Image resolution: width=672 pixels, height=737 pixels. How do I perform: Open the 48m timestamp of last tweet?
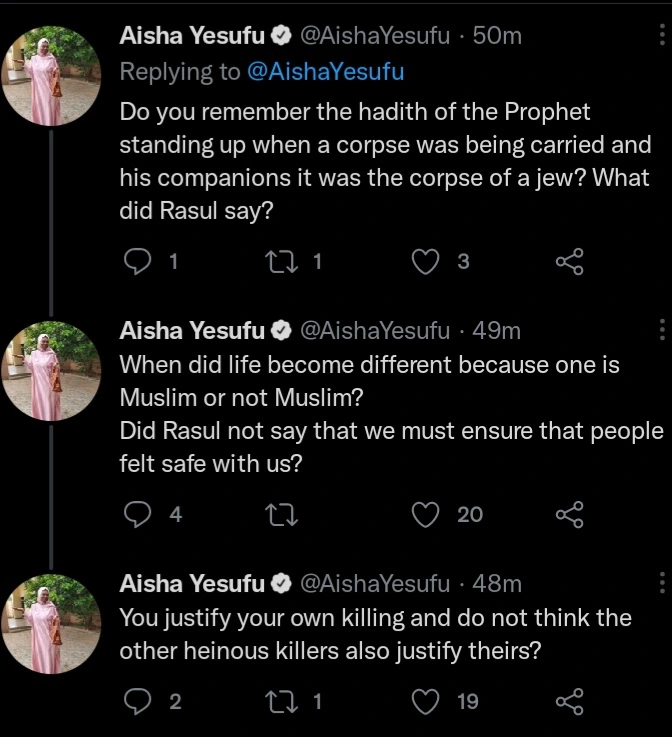(x=497, y=583)
